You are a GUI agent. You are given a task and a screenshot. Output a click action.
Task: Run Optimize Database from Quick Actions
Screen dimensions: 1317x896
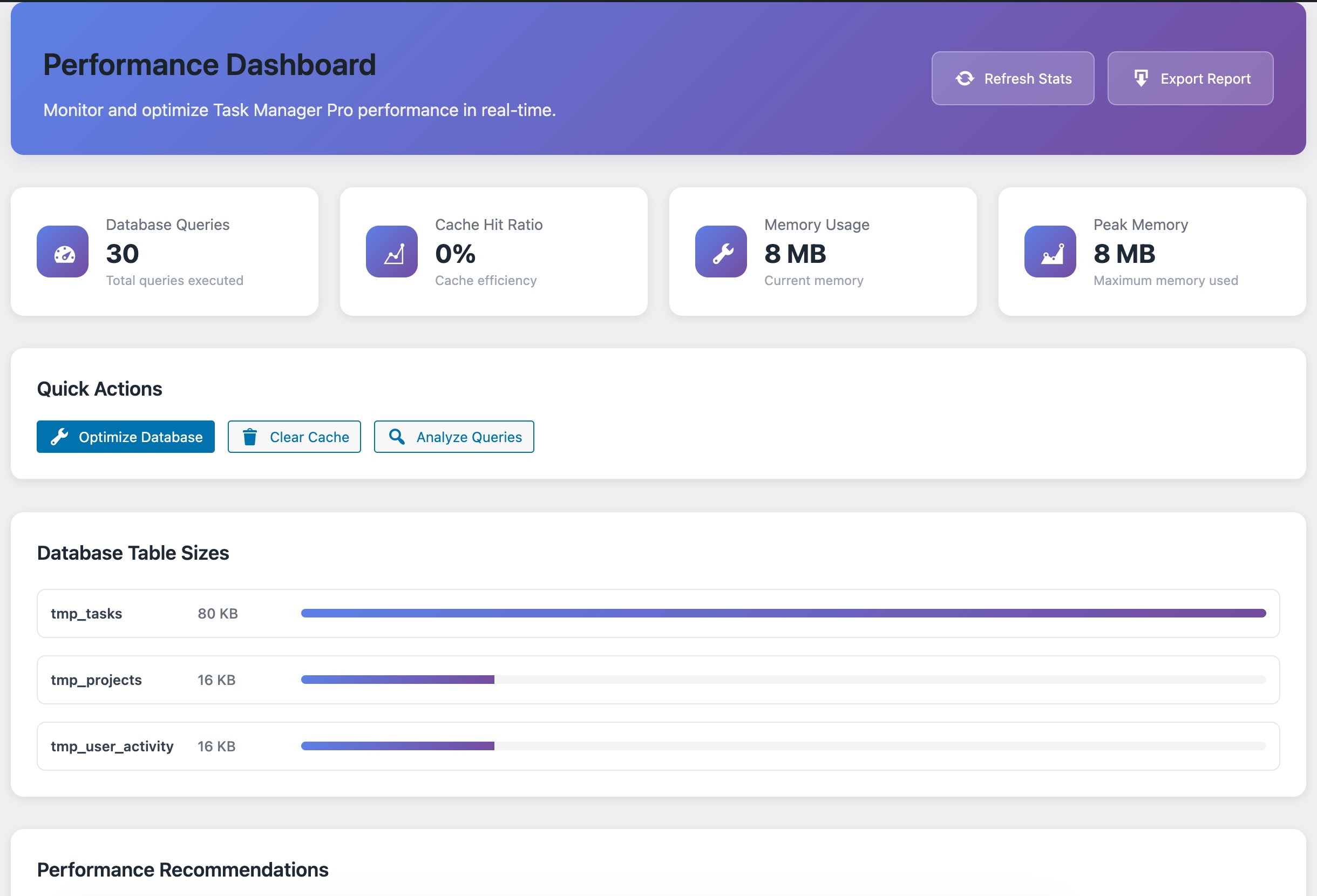[x=125, y=436]
